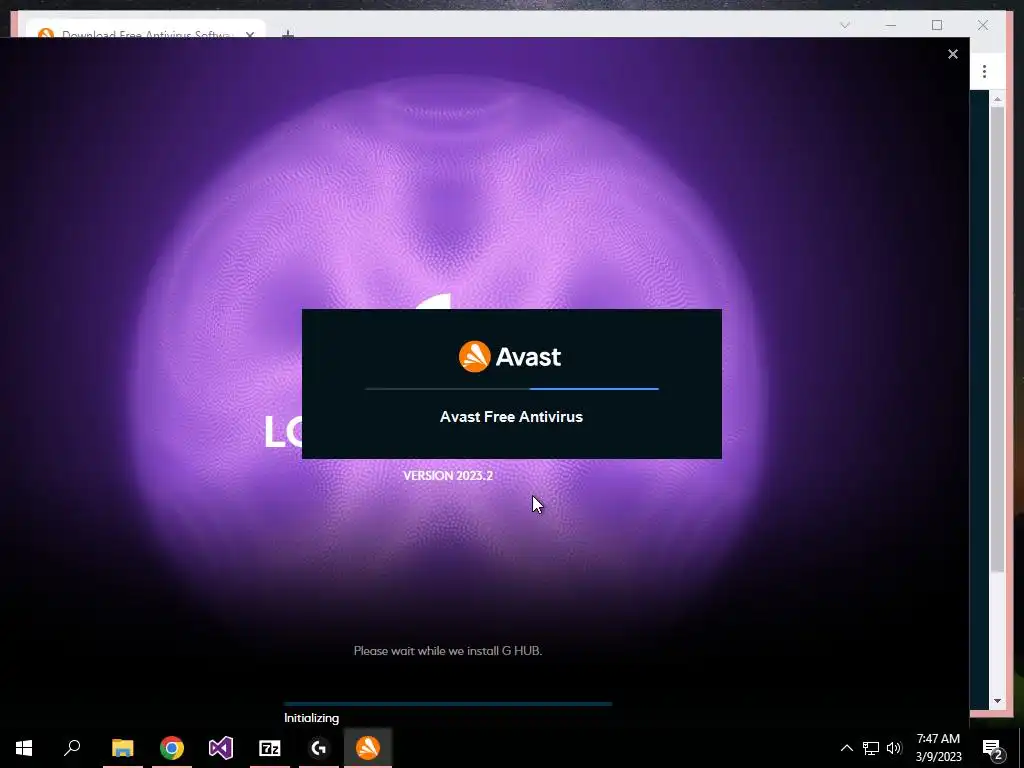1024x768 pixels.
Task: Click the Initializing status text
Action: 312,718
